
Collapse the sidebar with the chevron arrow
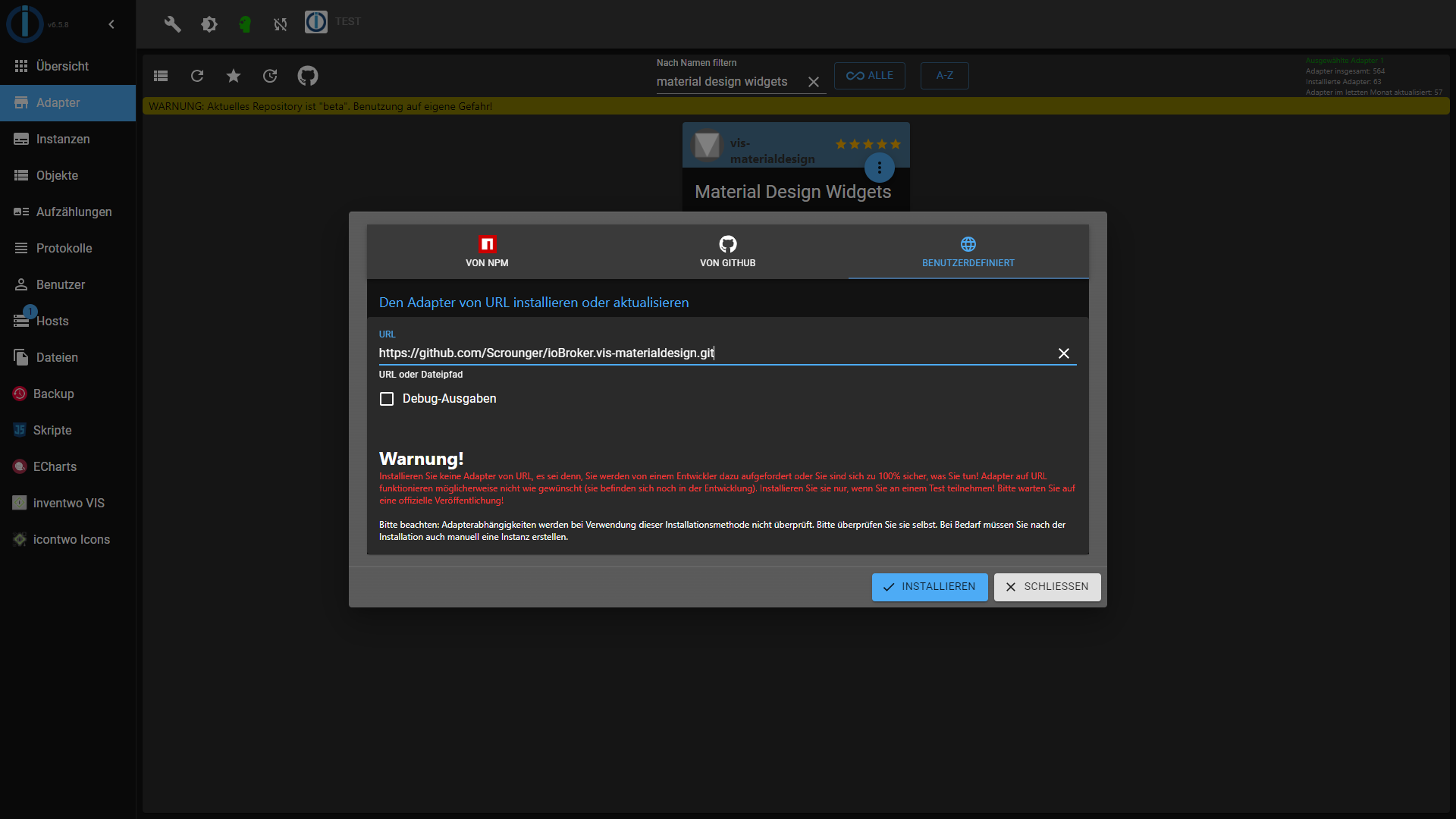pos(111,24)
